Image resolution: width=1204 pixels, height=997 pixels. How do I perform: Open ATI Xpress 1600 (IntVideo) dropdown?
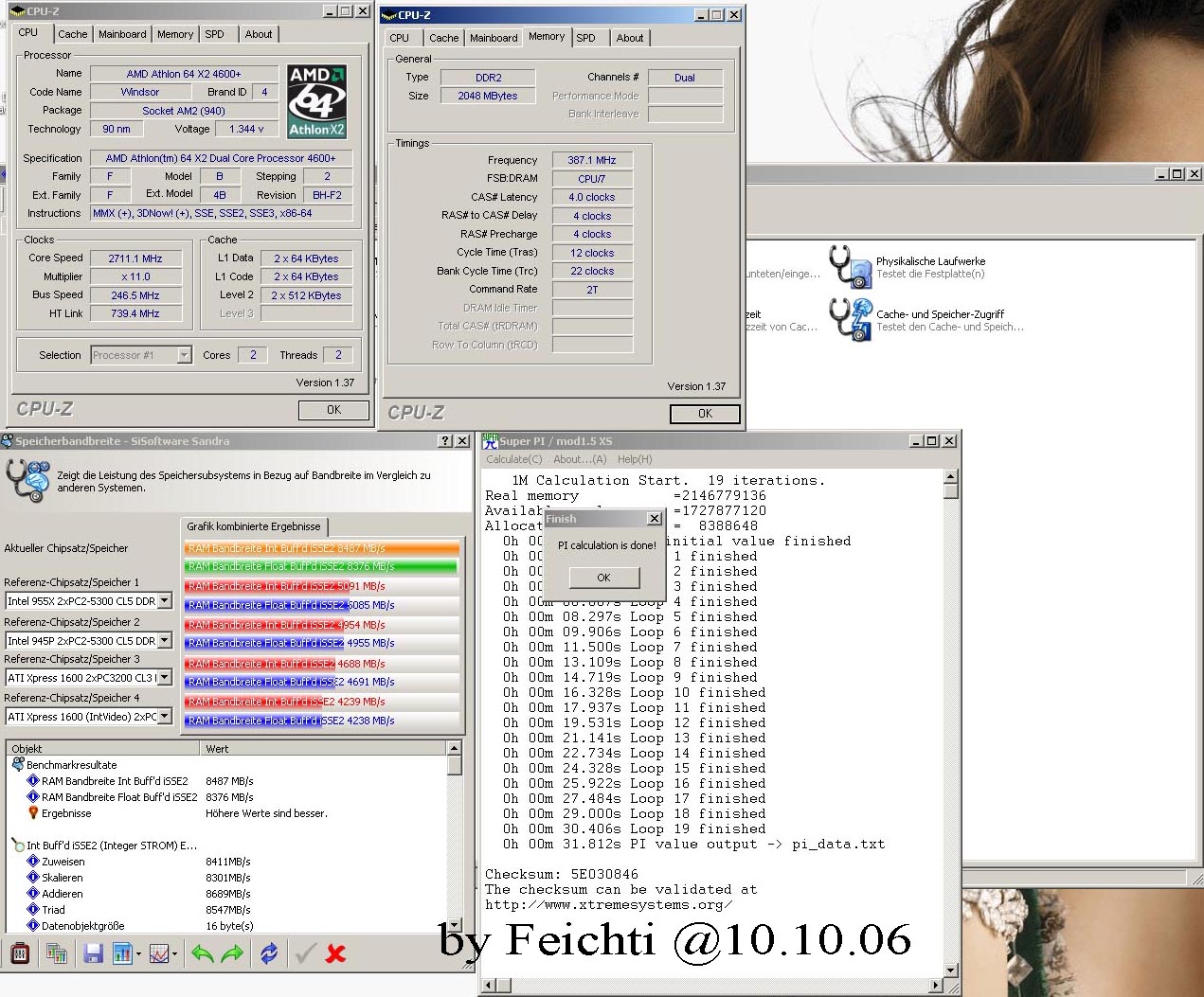point(165,717)
